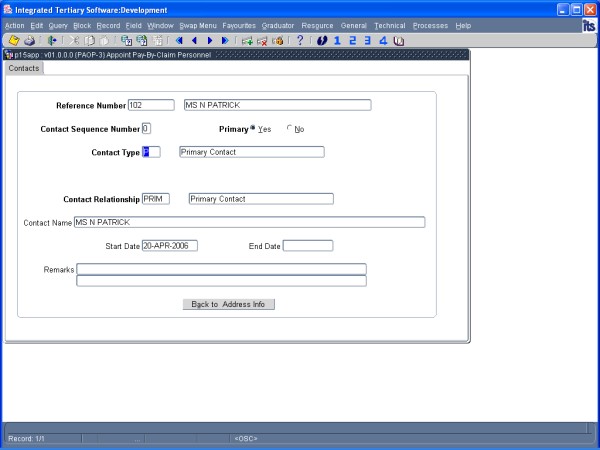Viewport: 600px width, 450px height.
Task: Open the Block menu
Action: coord(82,26)
